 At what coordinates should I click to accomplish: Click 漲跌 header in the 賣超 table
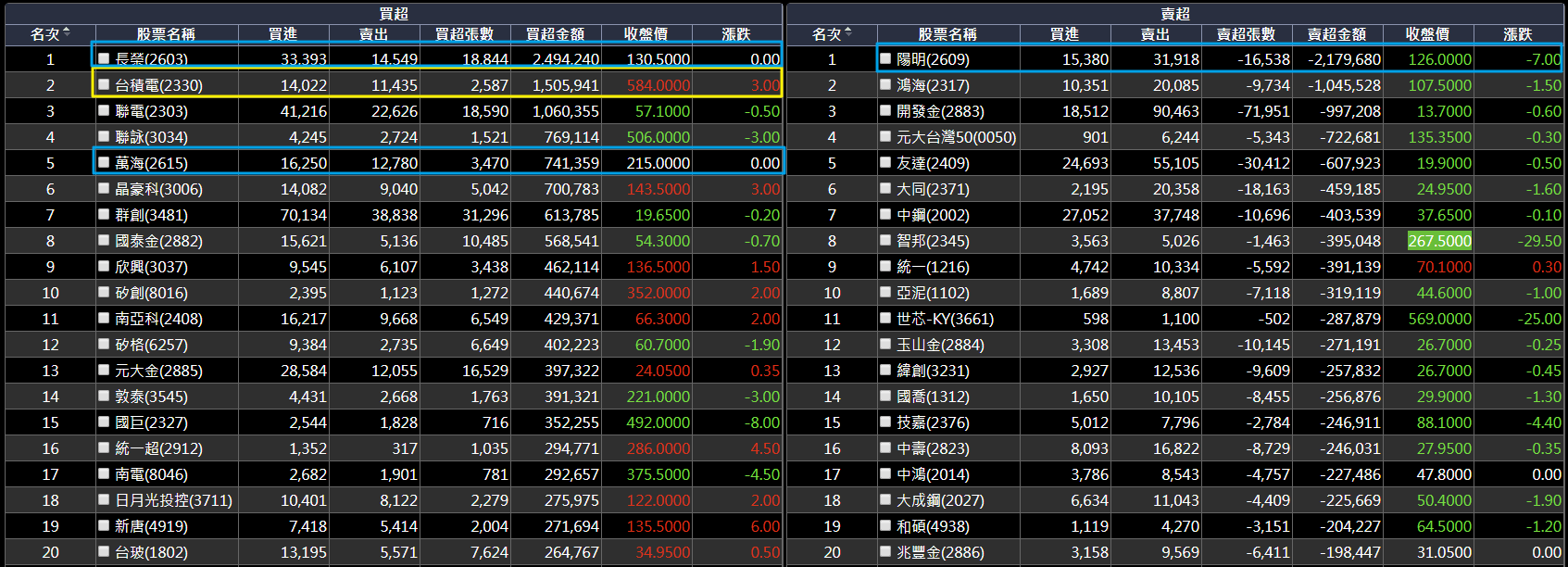coord(1517,34)
